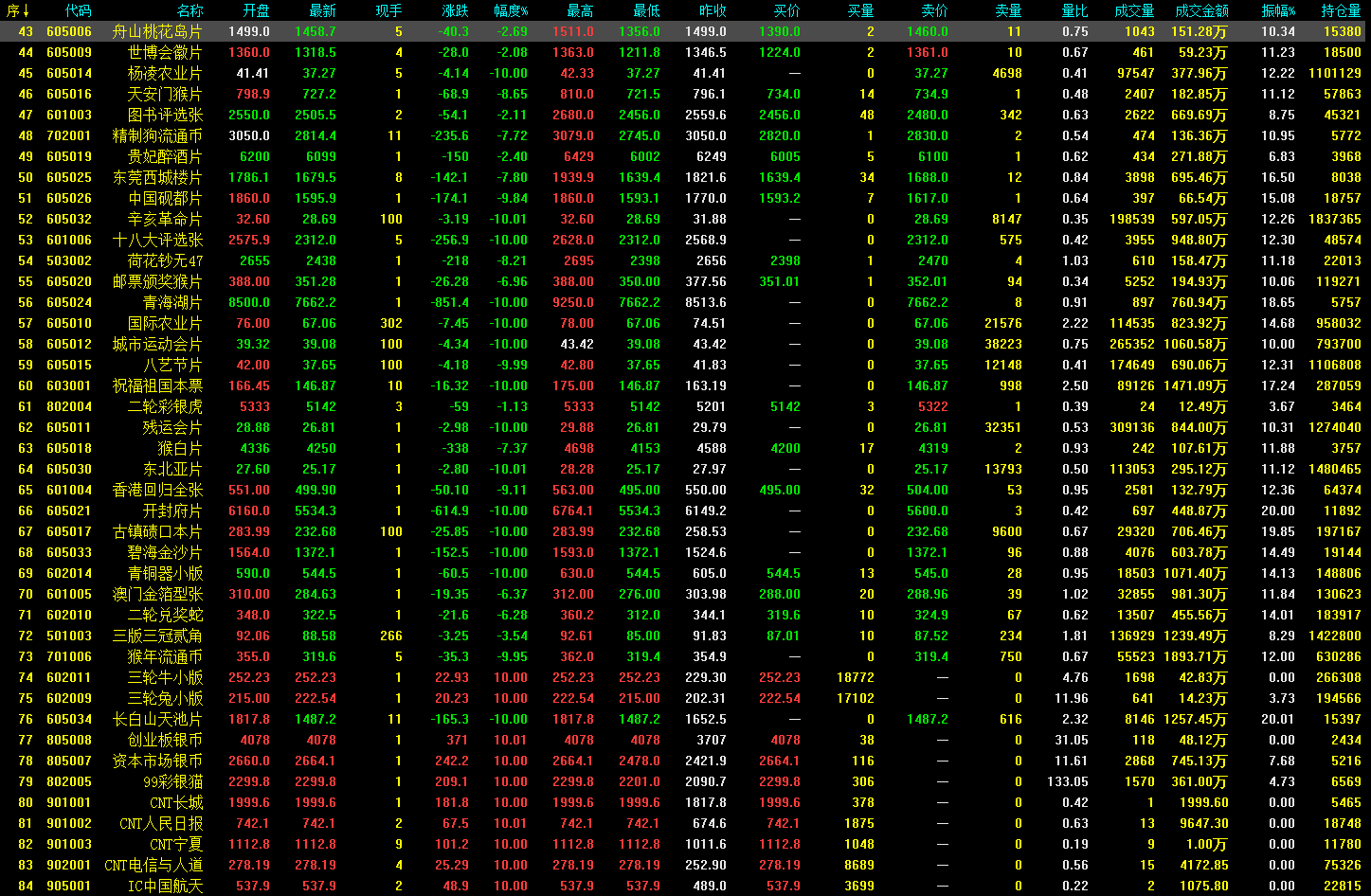Click the 卖价 column header
The height and width of the screenshot is (896, 1371).
tap(934, 10)
